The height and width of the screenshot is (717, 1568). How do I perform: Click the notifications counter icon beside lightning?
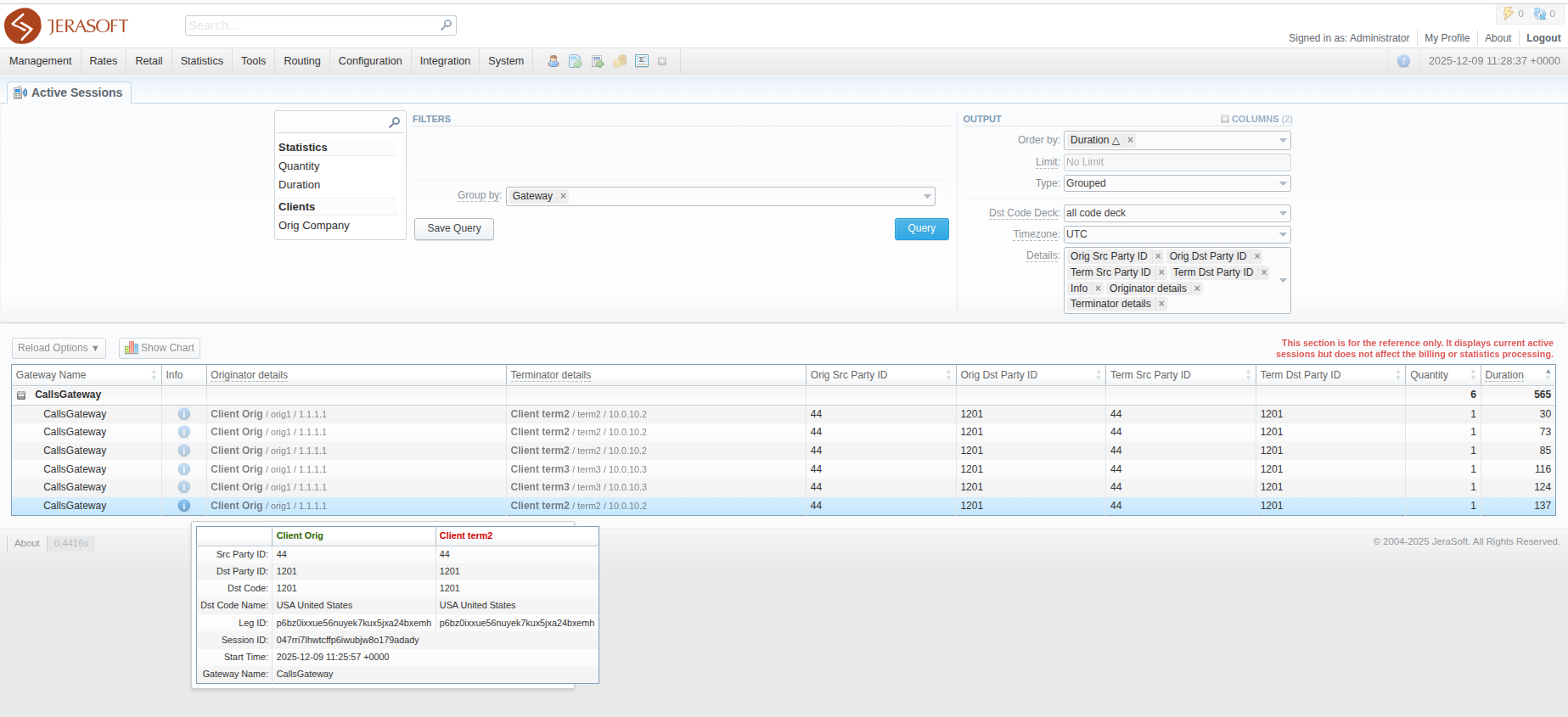coord(1540,14)
